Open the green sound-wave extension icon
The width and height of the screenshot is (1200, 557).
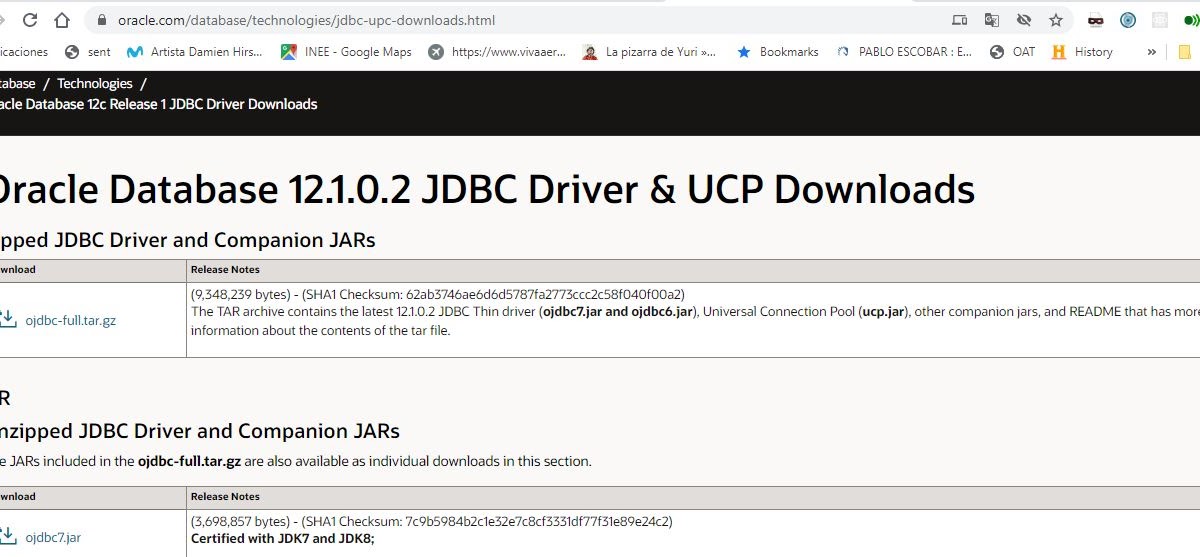tap(1190, 20)
